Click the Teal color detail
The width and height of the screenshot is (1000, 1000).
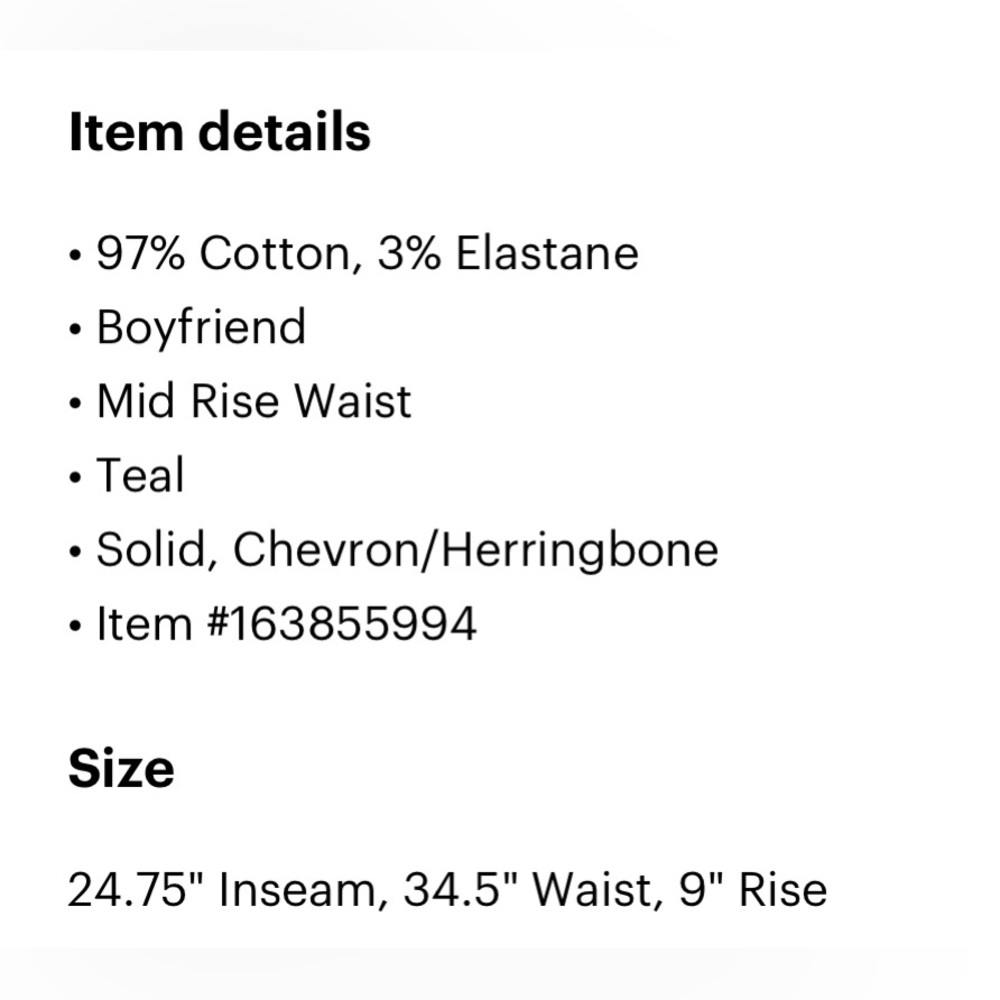tap(140, 475)
